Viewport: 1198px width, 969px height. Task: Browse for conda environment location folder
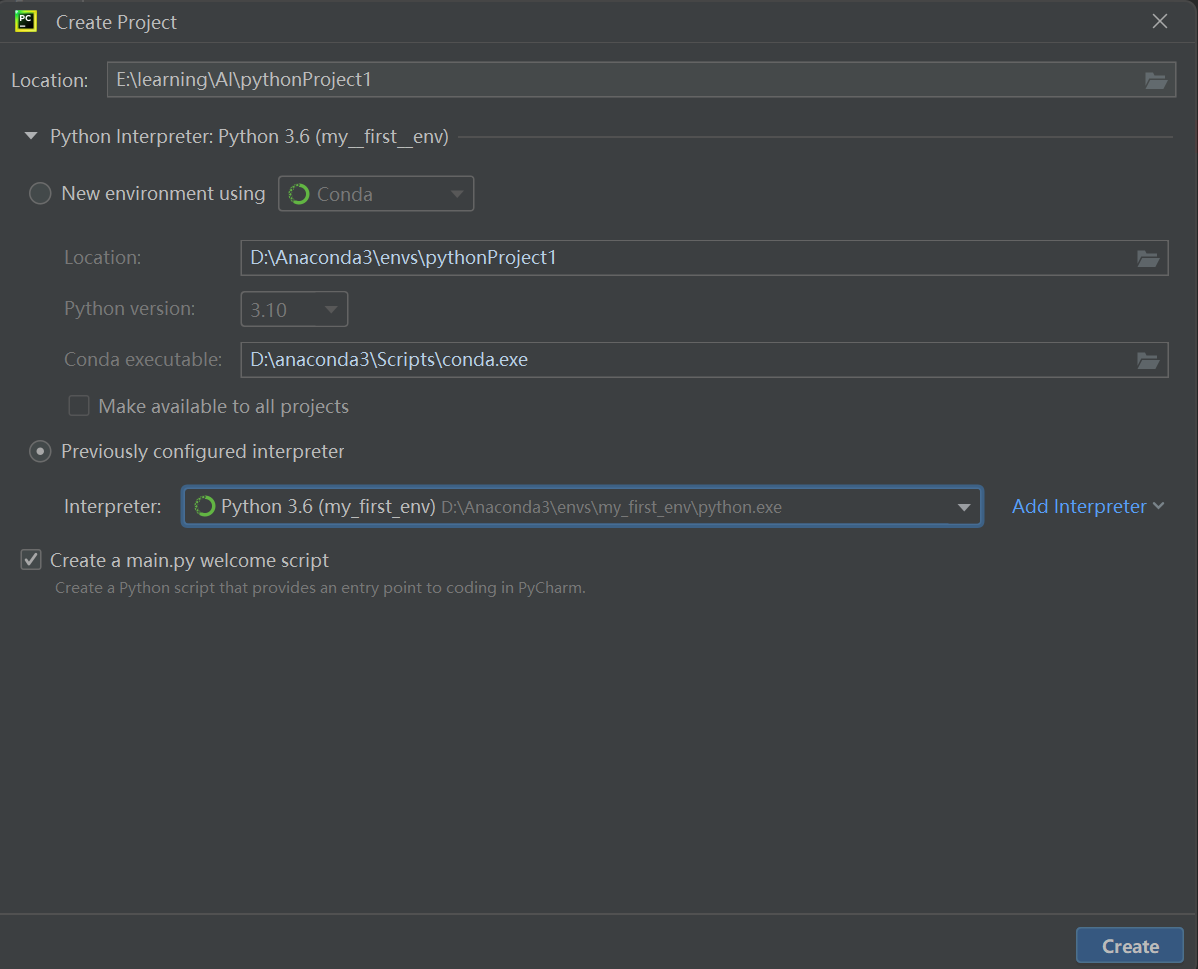point(1148,258)
